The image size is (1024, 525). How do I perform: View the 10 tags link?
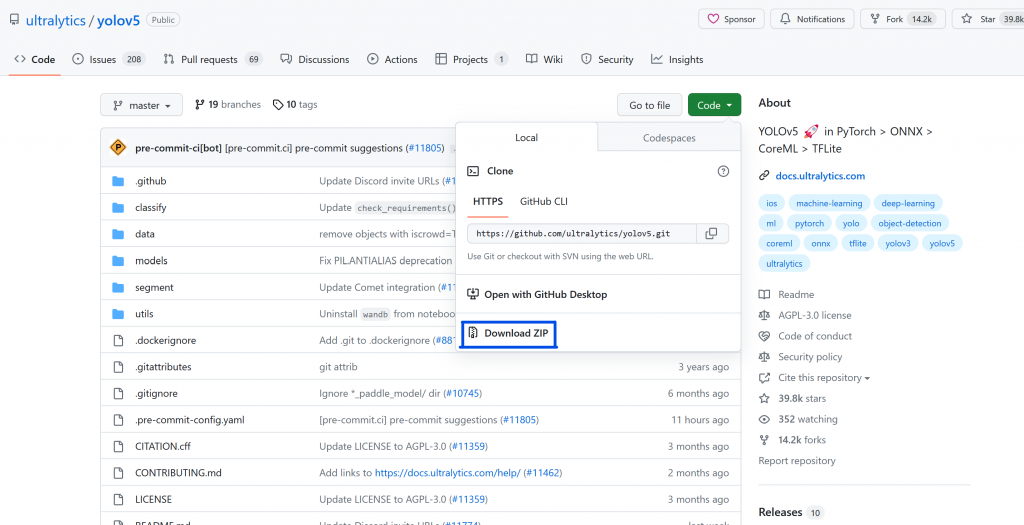click(295, 104)
